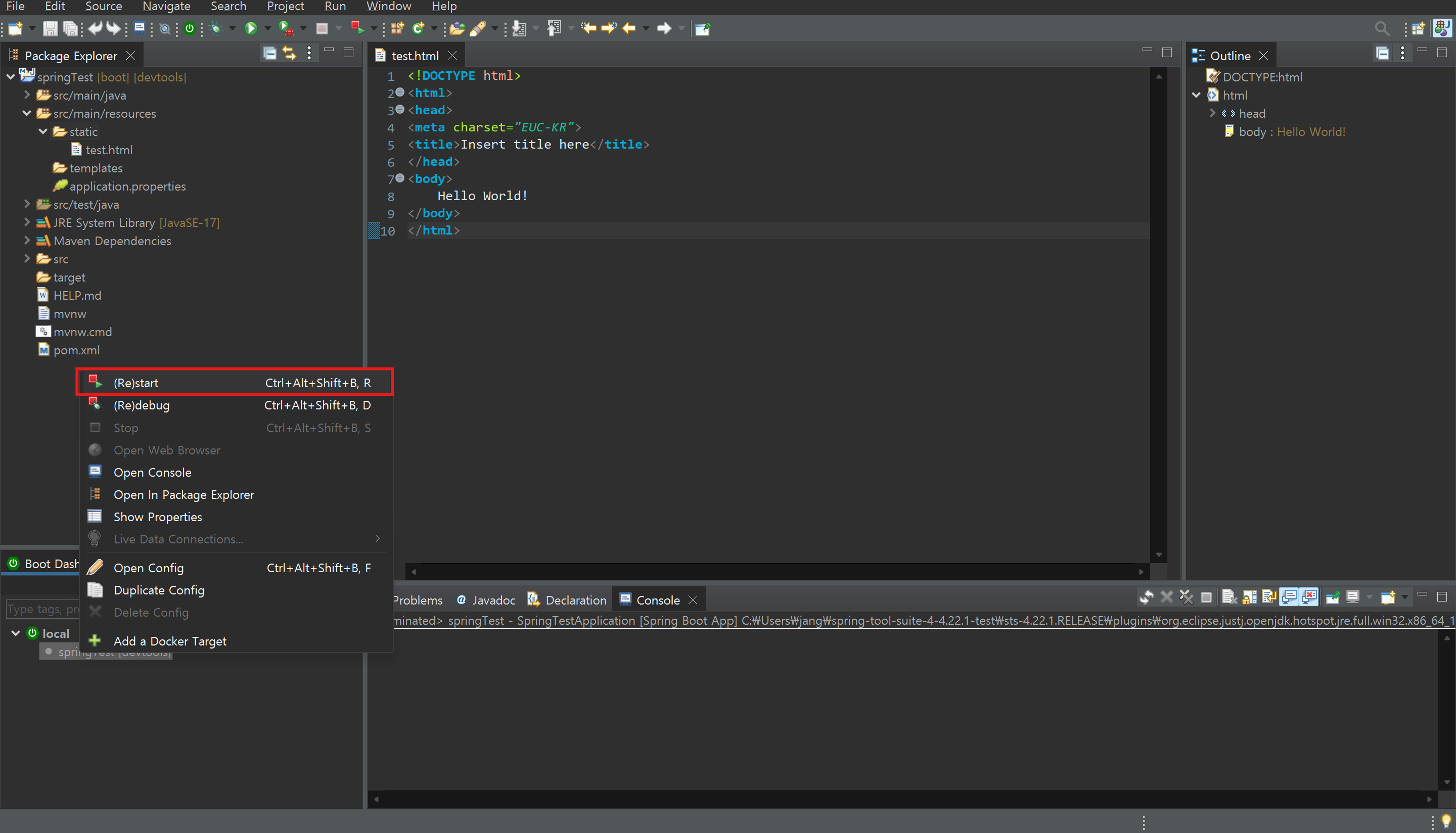Click the green Run toolbar icon
The image size is (1456, 833).
pyautogui.click(x=251, y=28)
